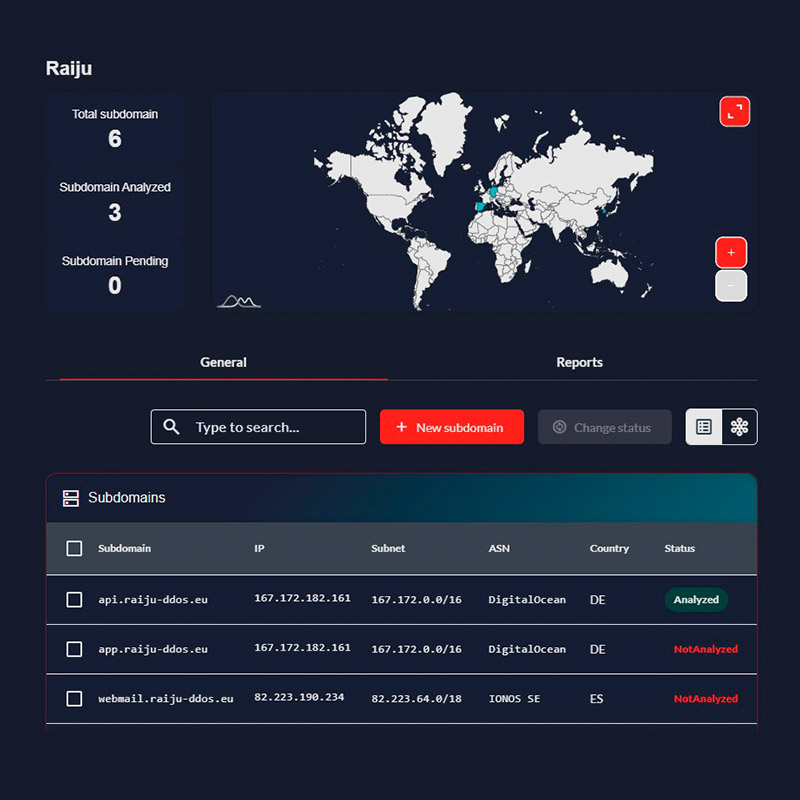
Task: Check the webmail.raiju-ddos.eu row checkbox
Action: (x=74, y=698)
